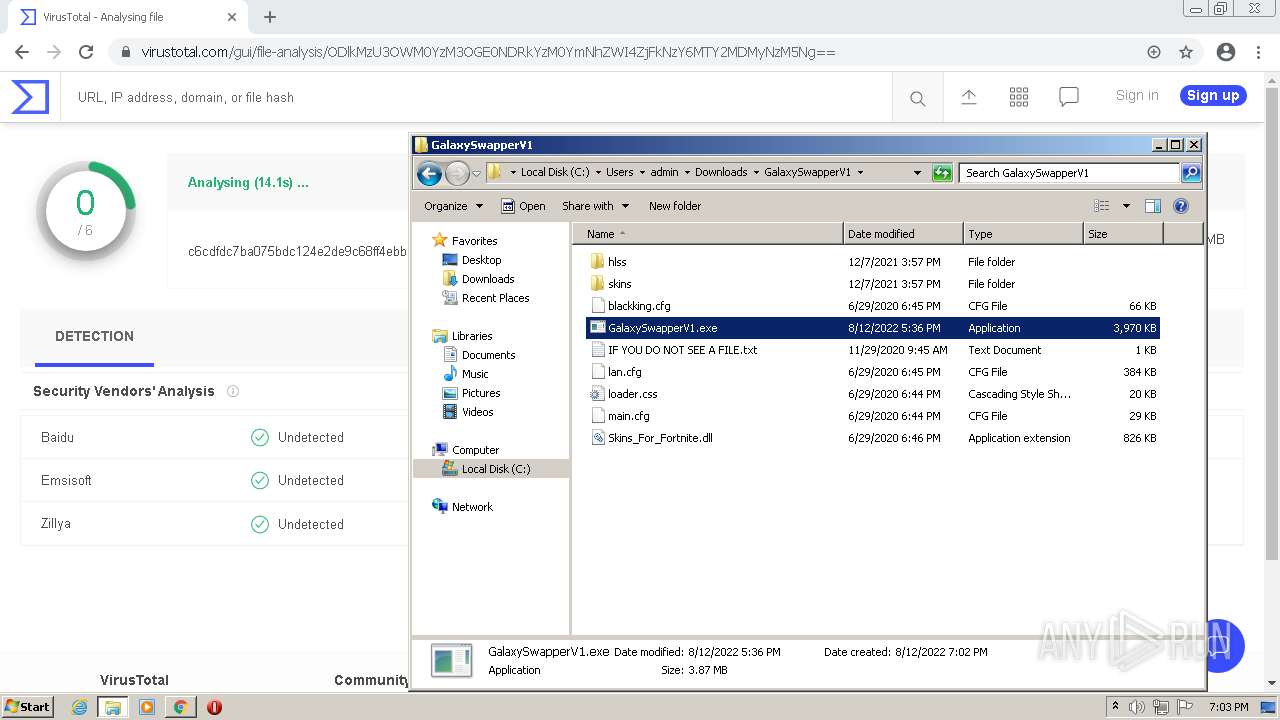
Task: Open the Windows Start menu
Action: (x=28, y=707)
